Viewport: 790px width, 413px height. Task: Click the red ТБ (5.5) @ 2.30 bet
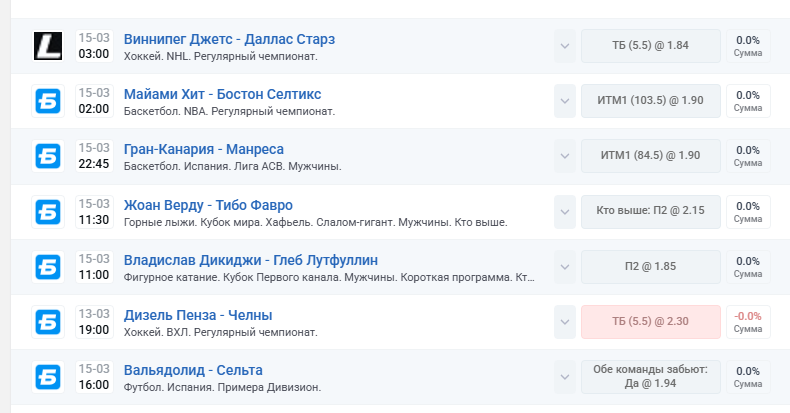(x=650, y=321)
